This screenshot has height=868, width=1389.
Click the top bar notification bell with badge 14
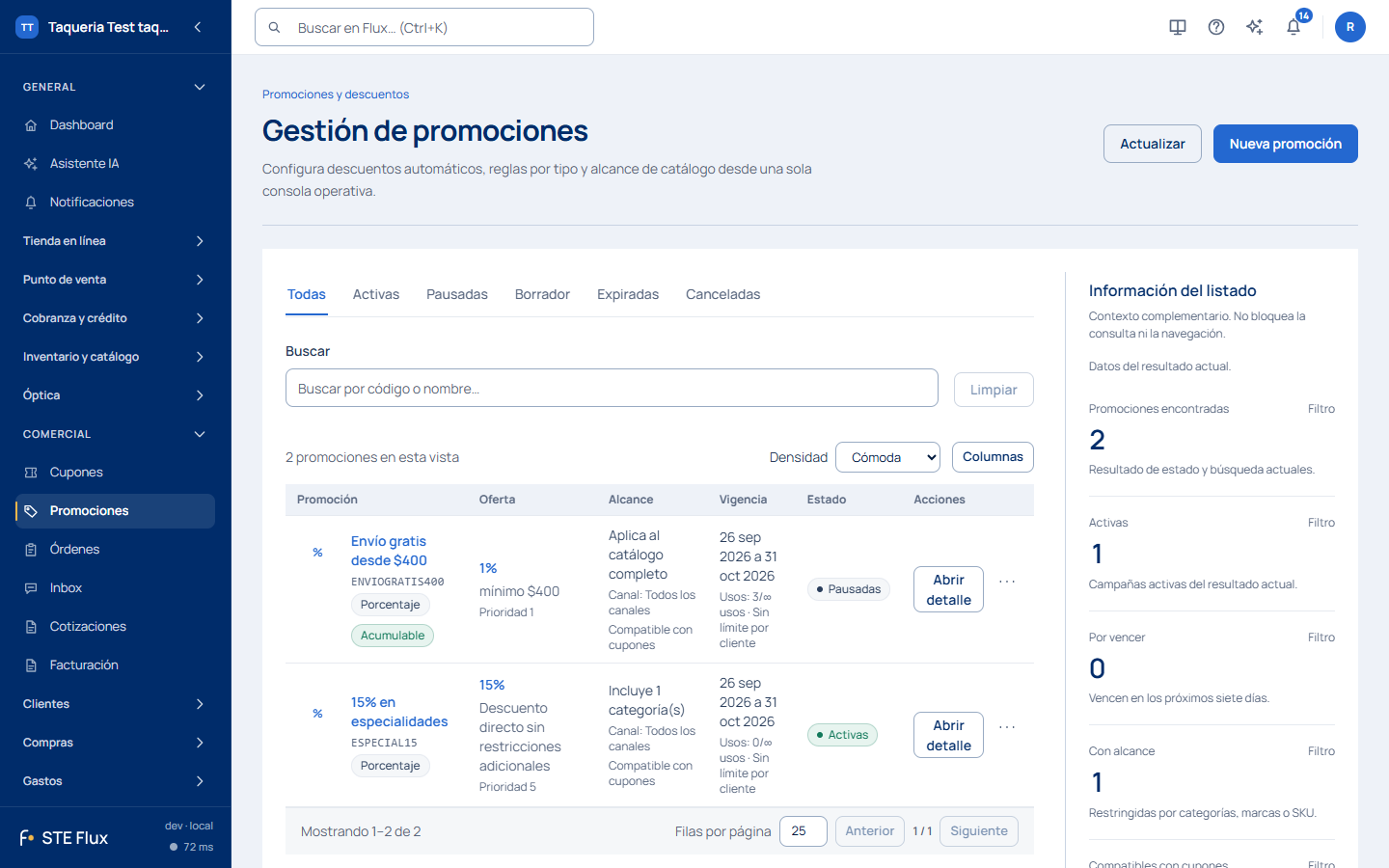pyautogui.click(x=1294, y=27)
